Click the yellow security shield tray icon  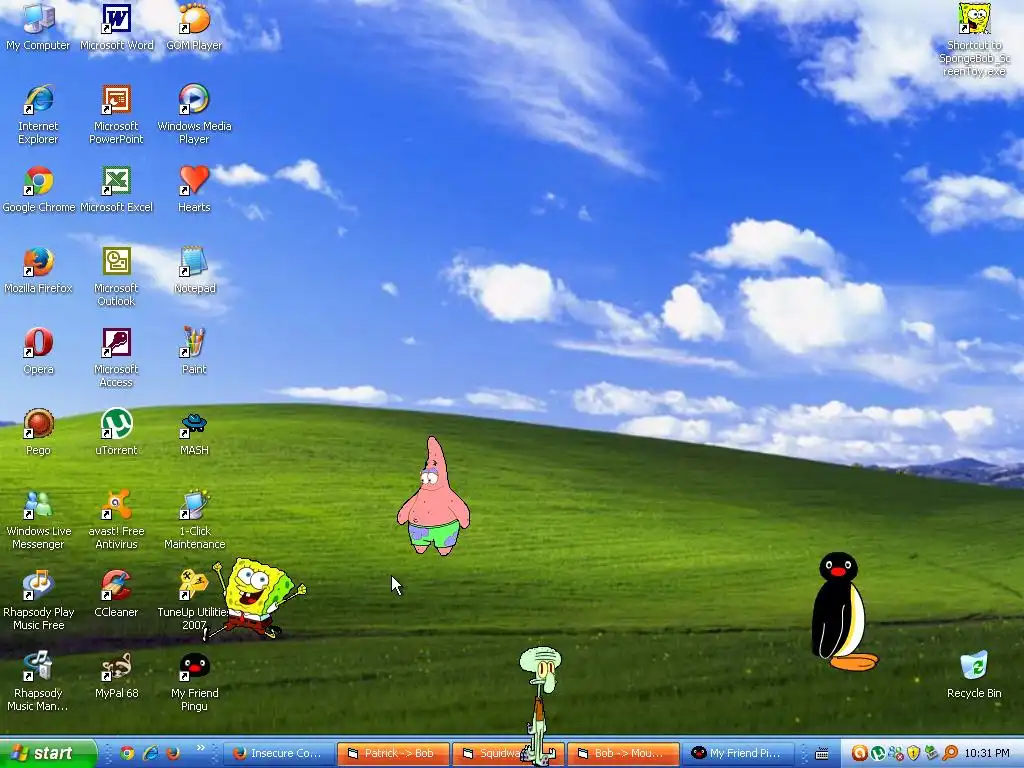[914, 753]
